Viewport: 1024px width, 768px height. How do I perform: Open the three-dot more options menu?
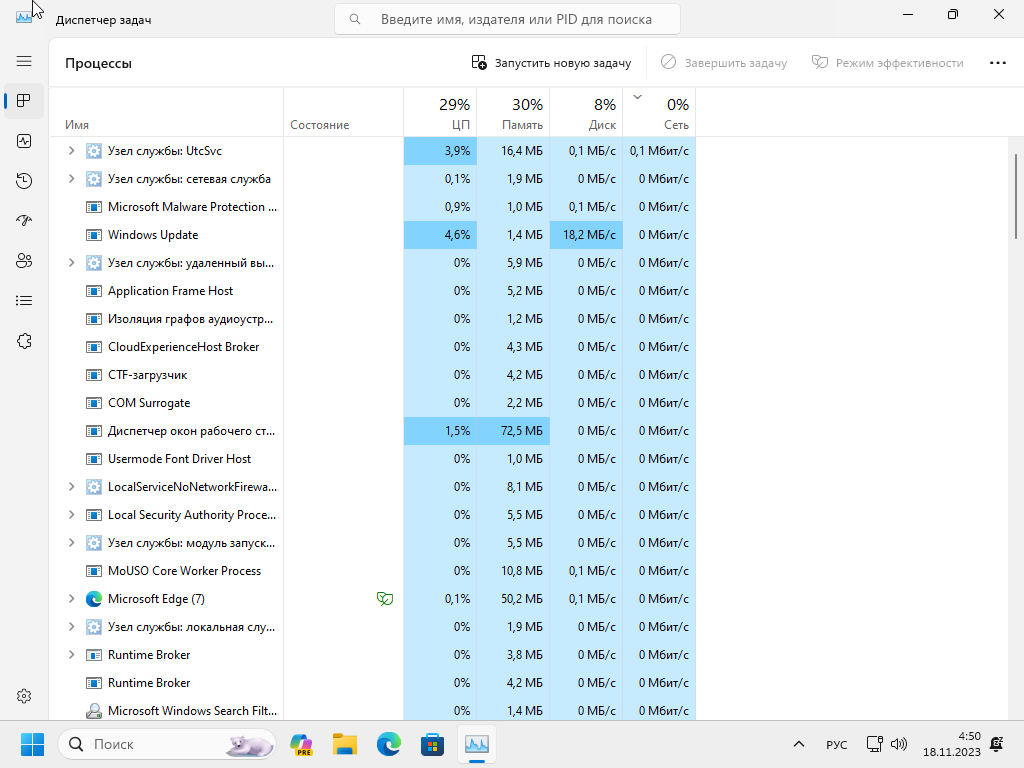997,63
